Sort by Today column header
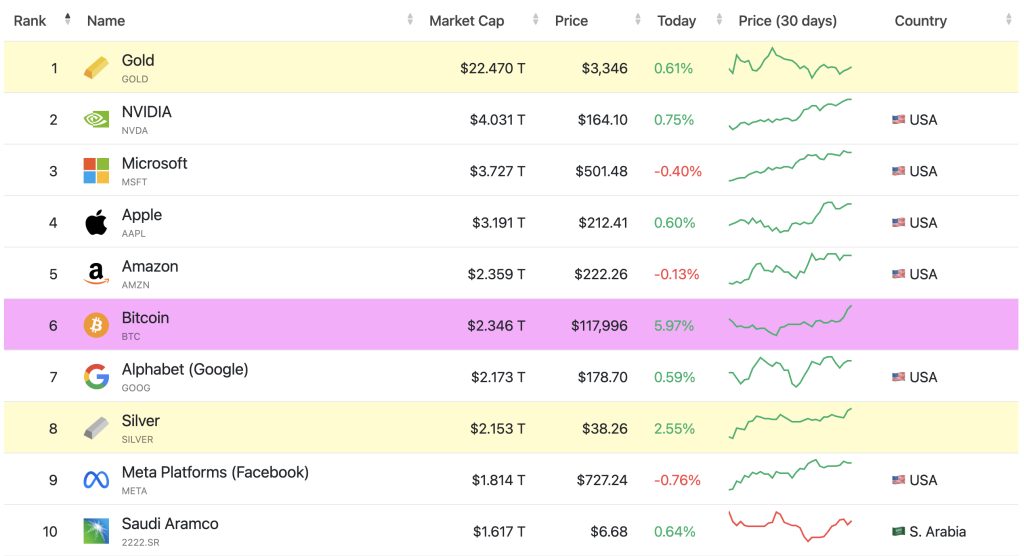 click(676, 21)
